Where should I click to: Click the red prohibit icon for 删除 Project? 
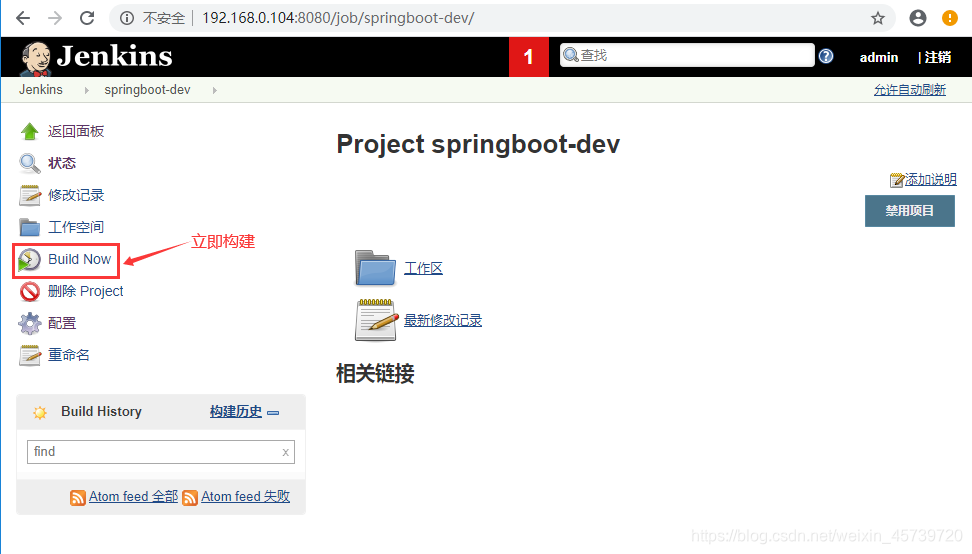pos(29,291)
